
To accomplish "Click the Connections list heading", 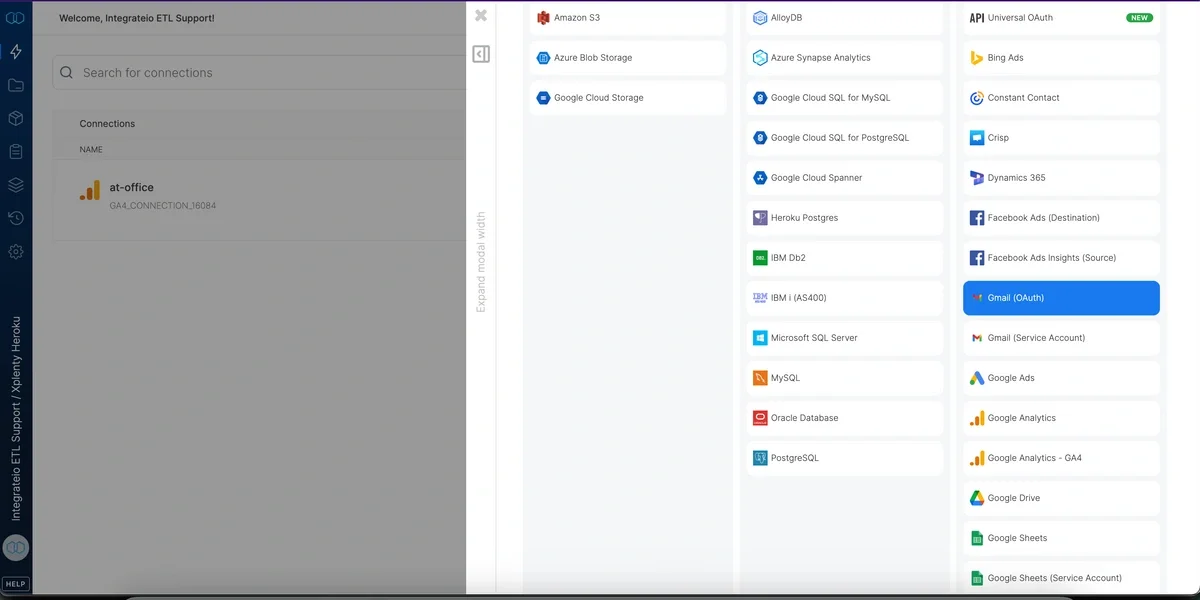I will pyautogui.click(x=107, y=124).
